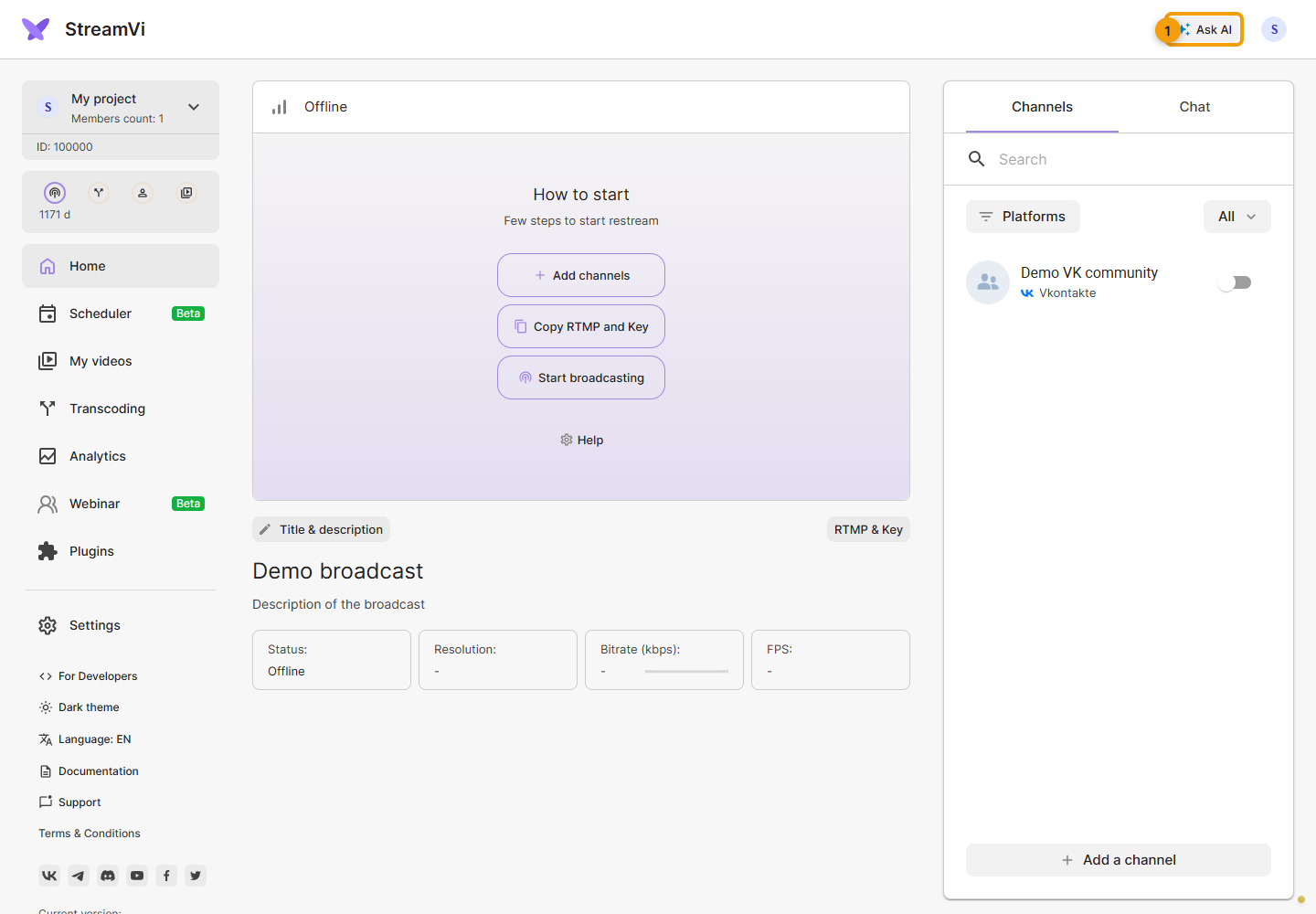The image size is (1316, 914).
Task: Click the Facebook social icon
Action: coord(166,876)
